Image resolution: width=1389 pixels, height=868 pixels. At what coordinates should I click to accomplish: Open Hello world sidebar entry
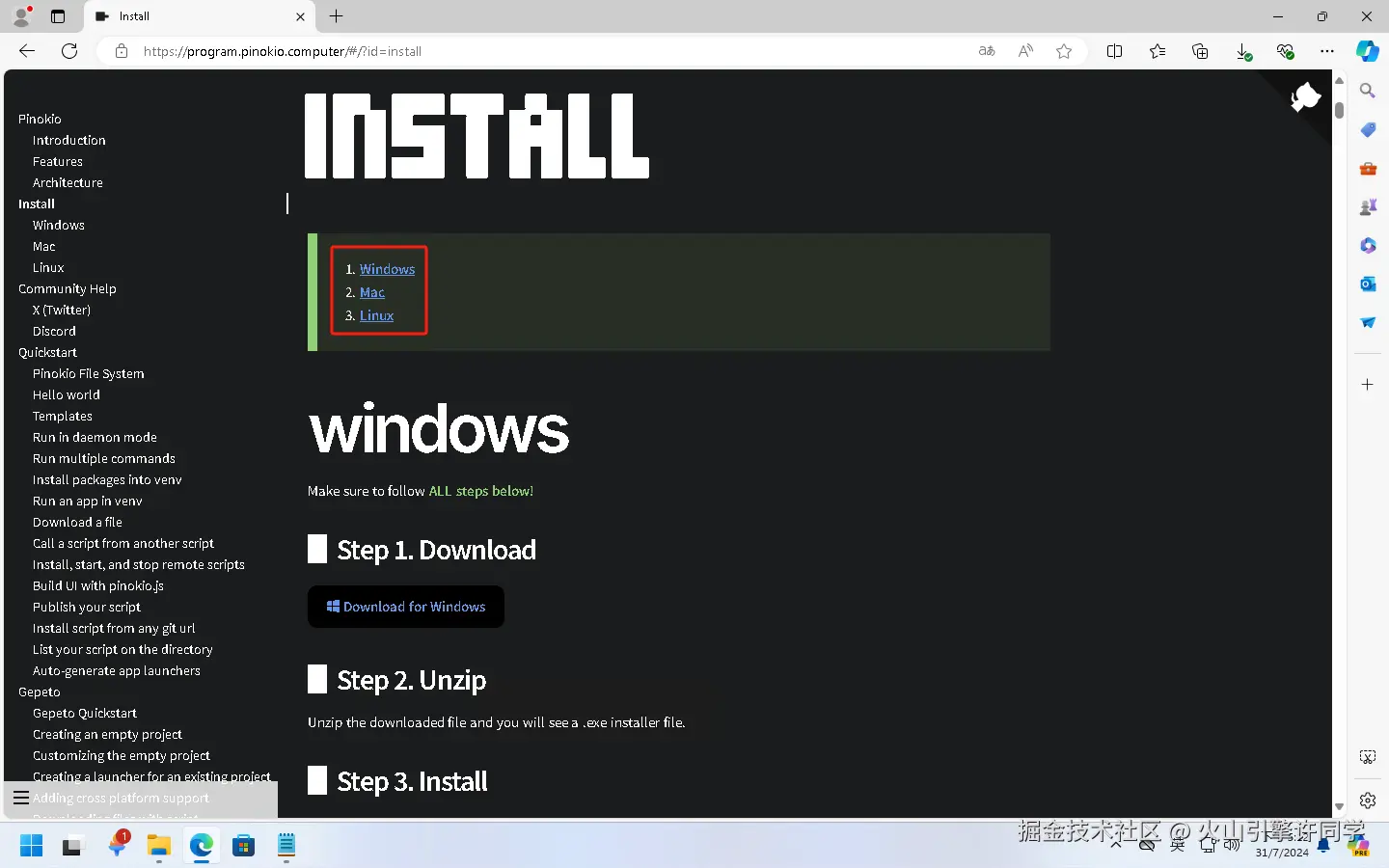tap(67, 394)
